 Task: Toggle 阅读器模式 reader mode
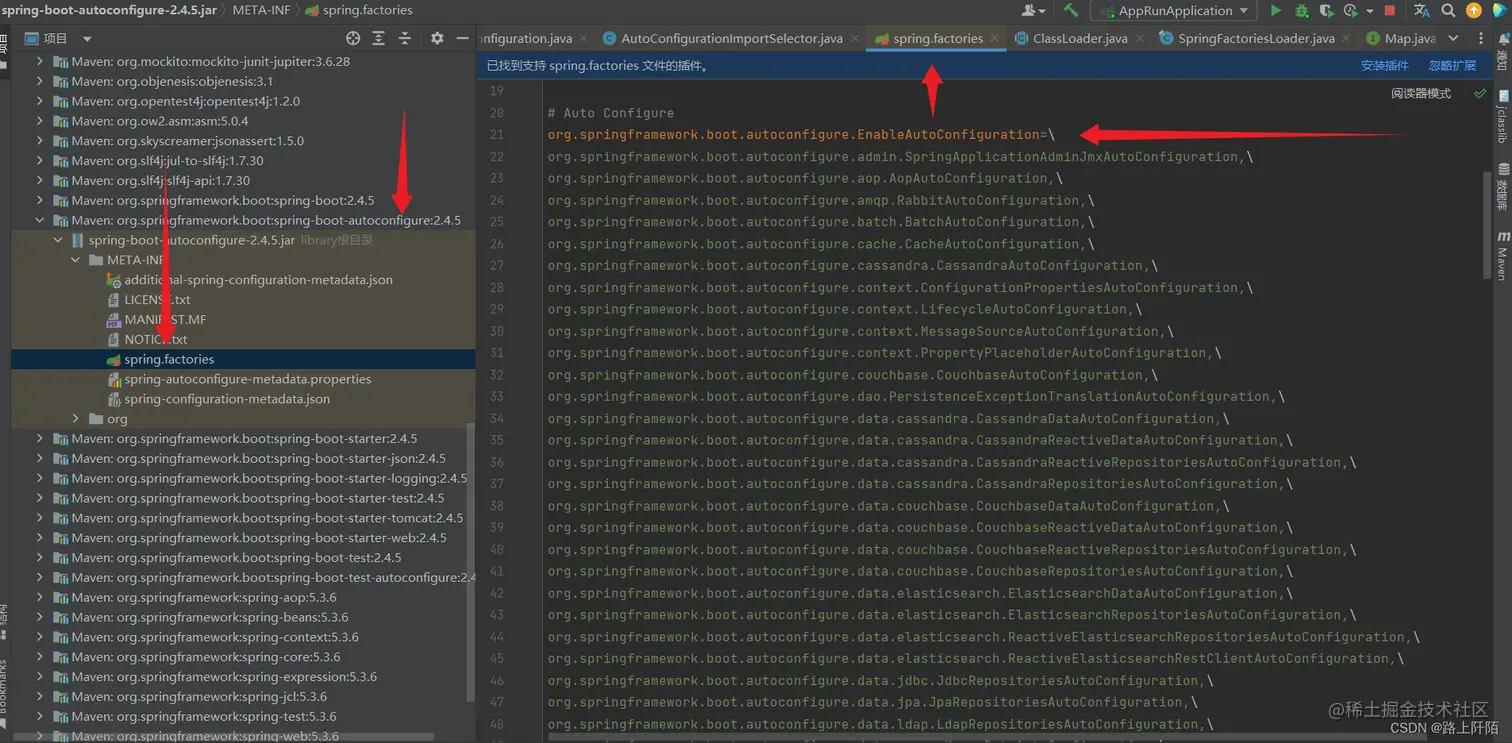(1420, 93)
